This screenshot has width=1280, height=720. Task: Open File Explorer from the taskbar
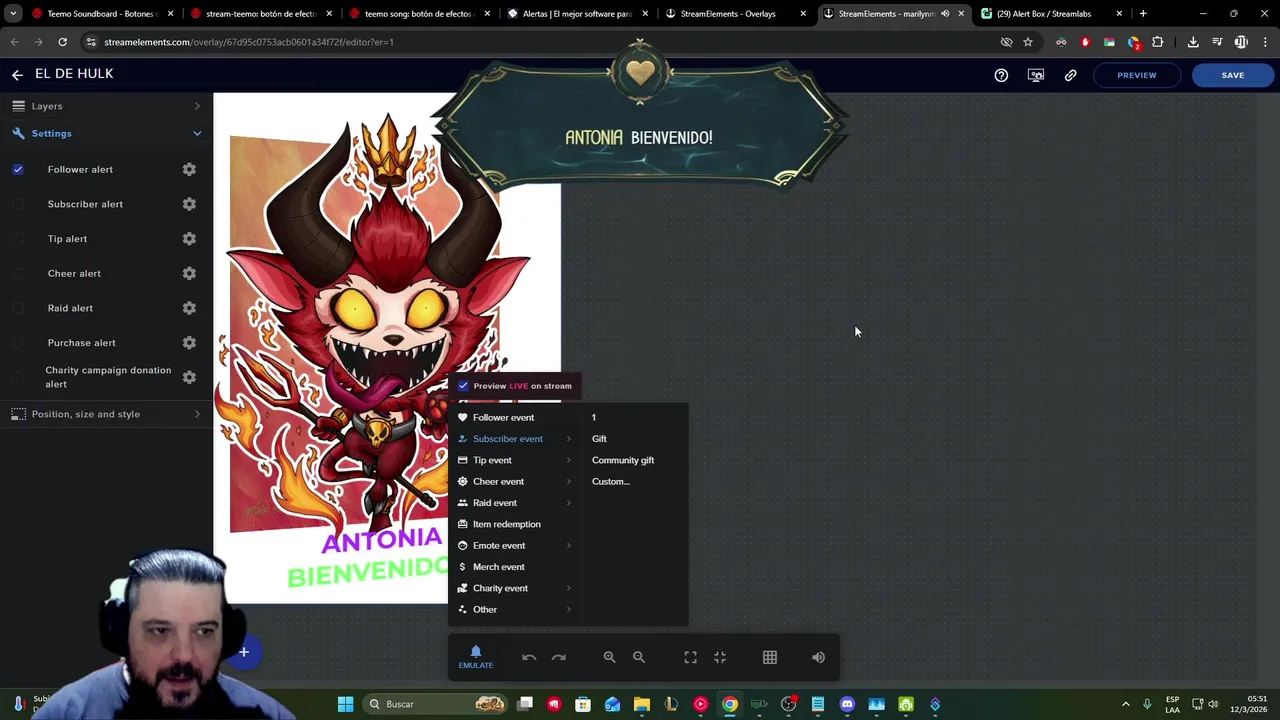click(642, 704)
